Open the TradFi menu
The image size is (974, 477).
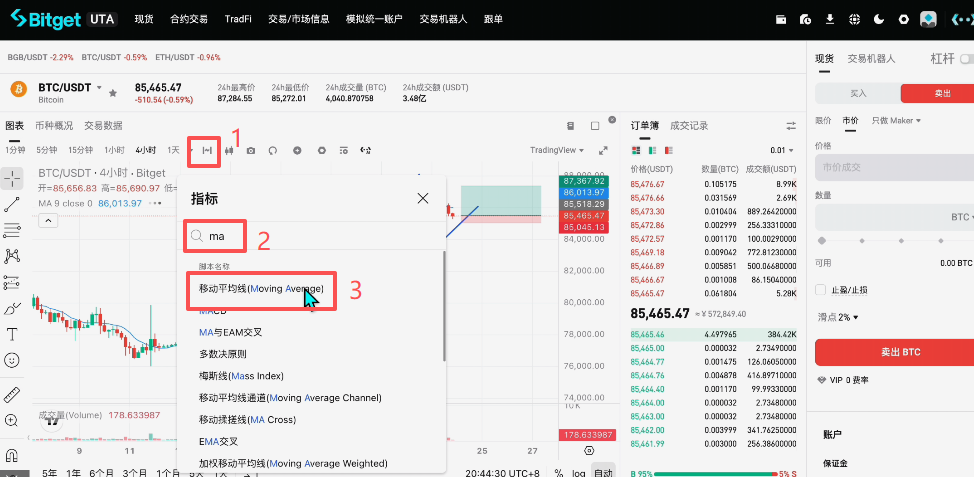tap(238, 19)
